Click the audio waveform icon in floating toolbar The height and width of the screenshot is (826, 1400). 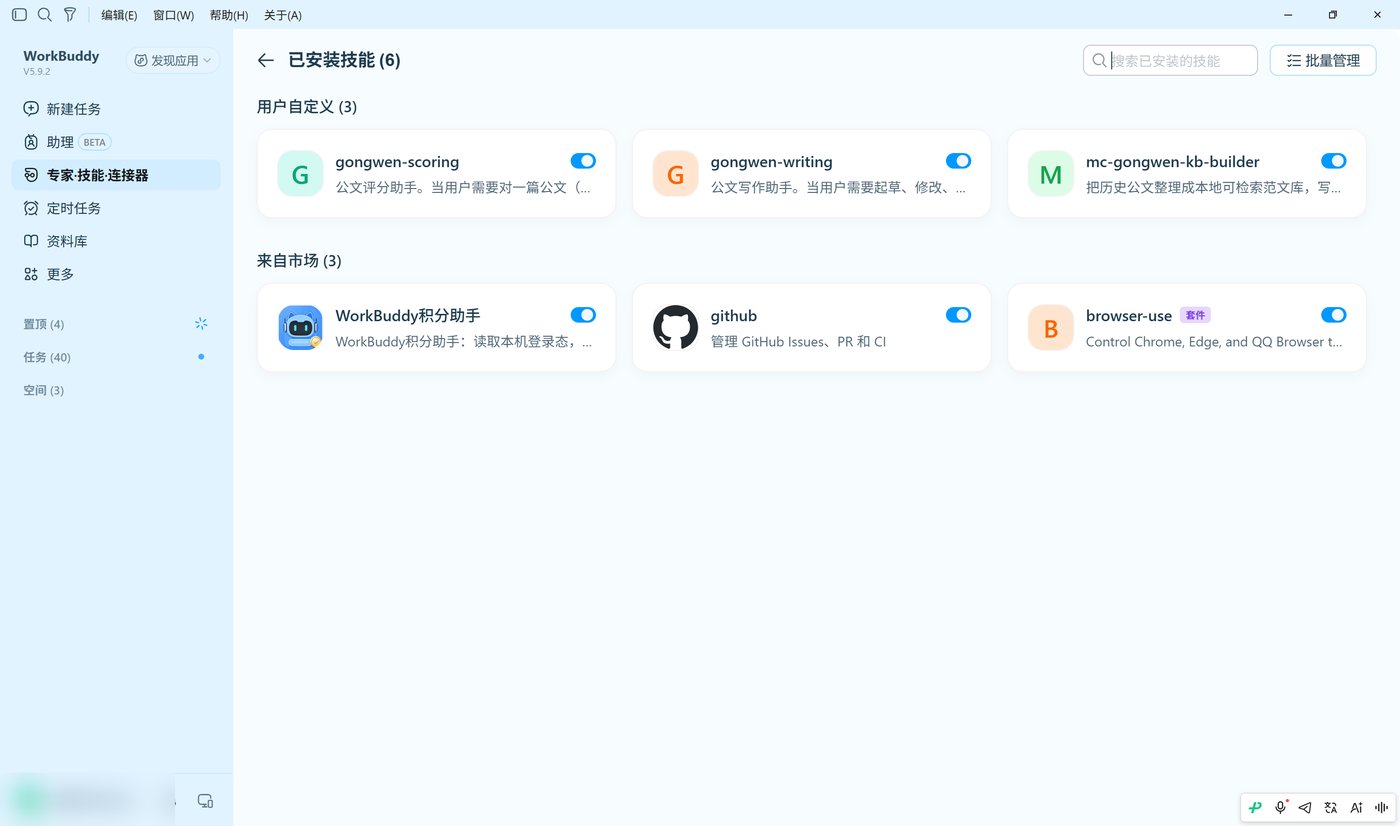tap(1381, 807)
